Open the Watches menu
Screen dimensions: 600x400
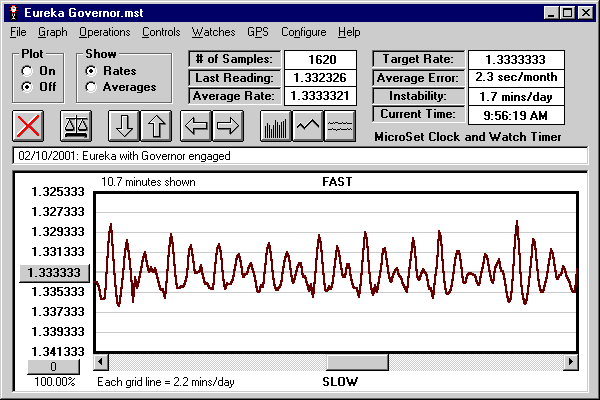click(x=214, y=32)
